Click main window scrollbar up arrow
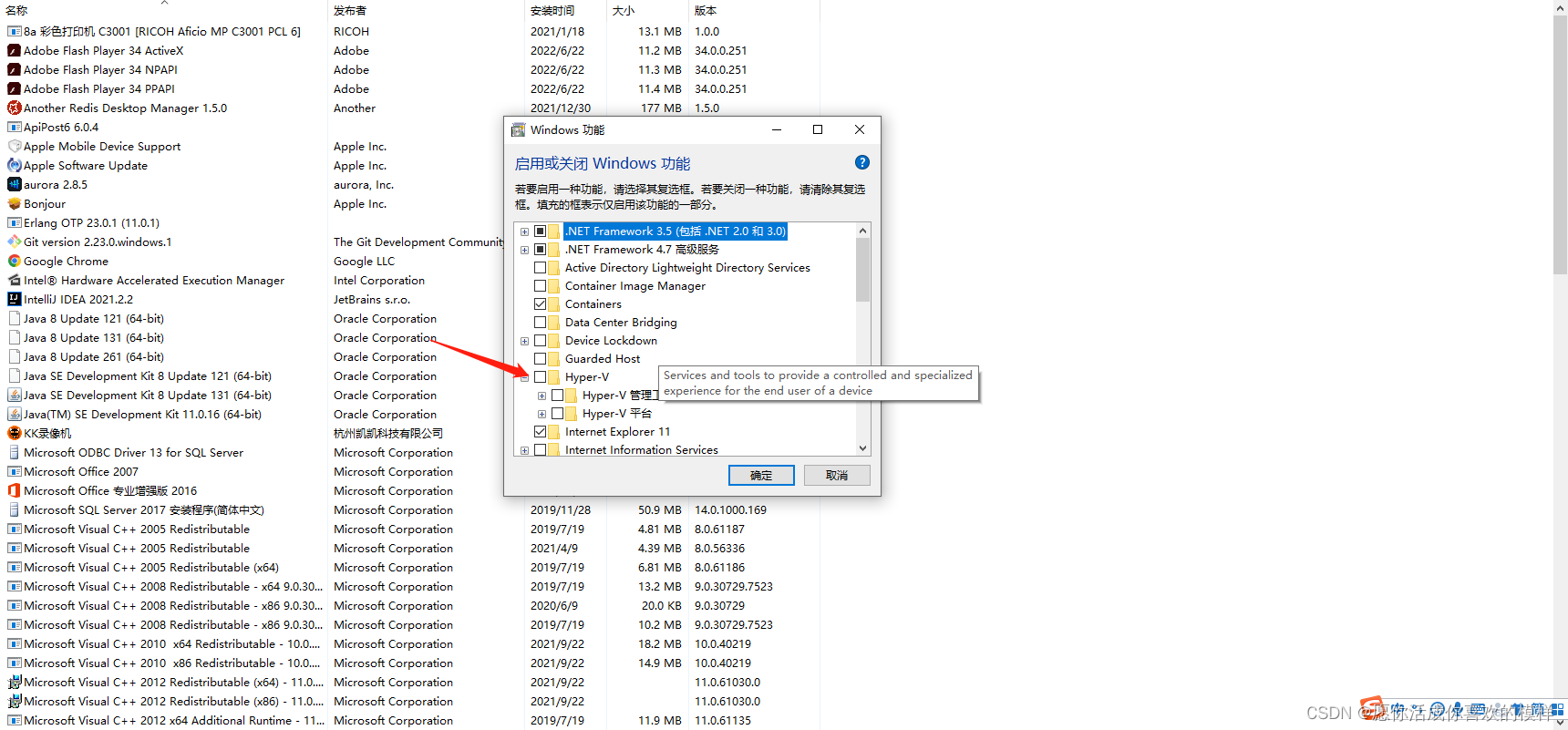The image size is (1568, 730). (x=1560, y=7)
